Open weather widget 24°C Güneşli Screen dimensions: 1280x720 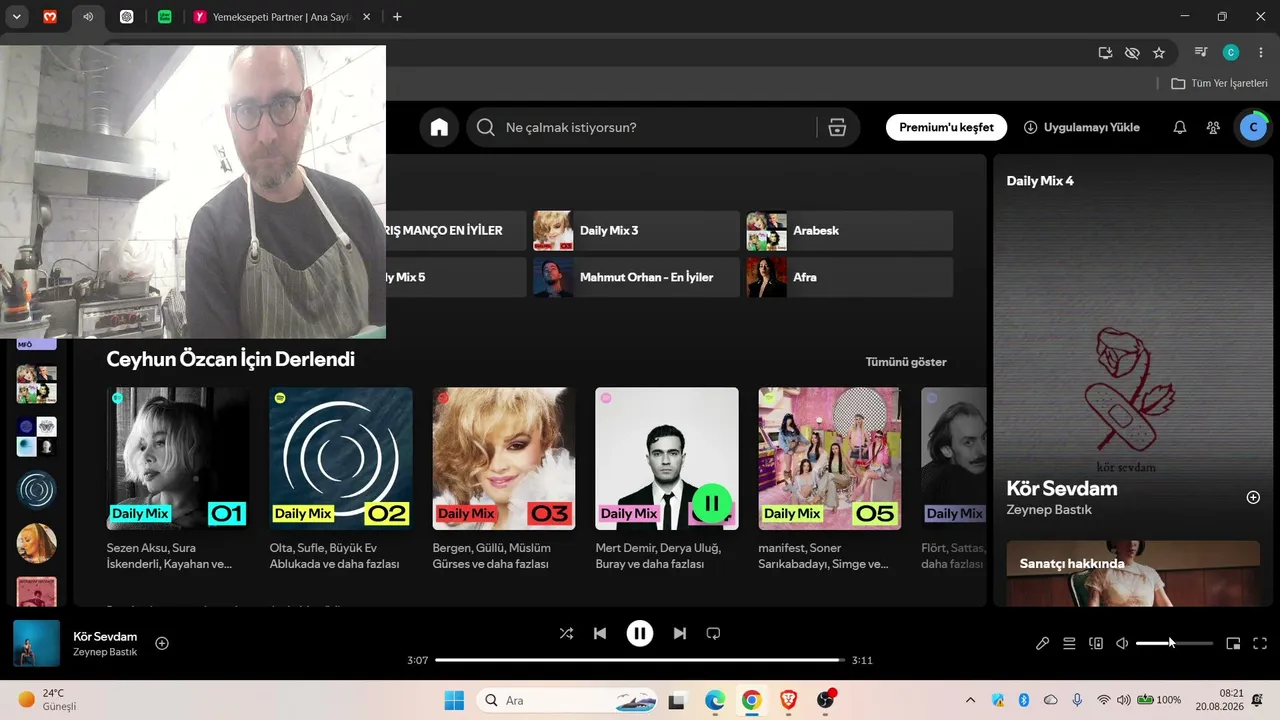[47, 700]
